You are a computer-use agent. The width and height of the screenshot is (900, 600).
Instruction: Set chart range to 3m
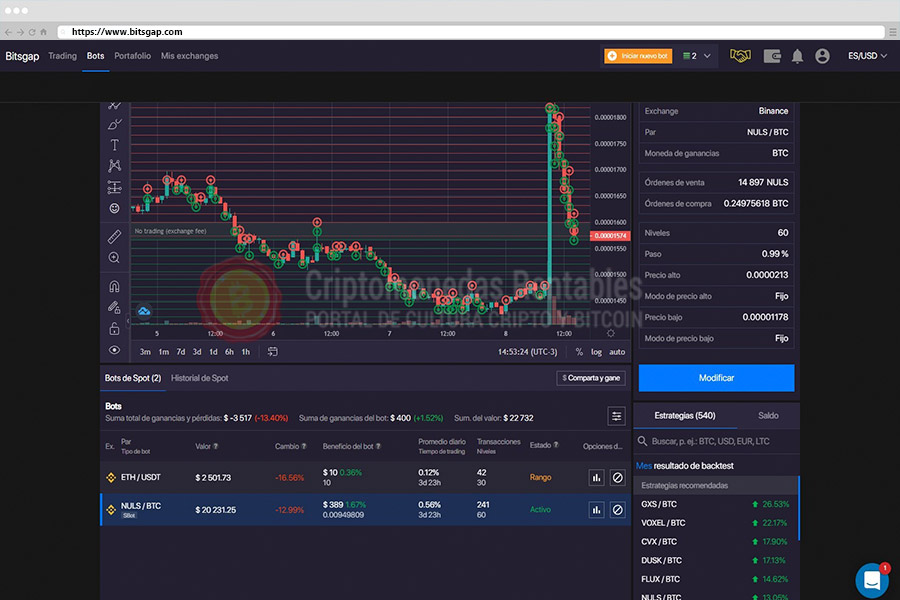pyautogui.click(x=145, y=352)
